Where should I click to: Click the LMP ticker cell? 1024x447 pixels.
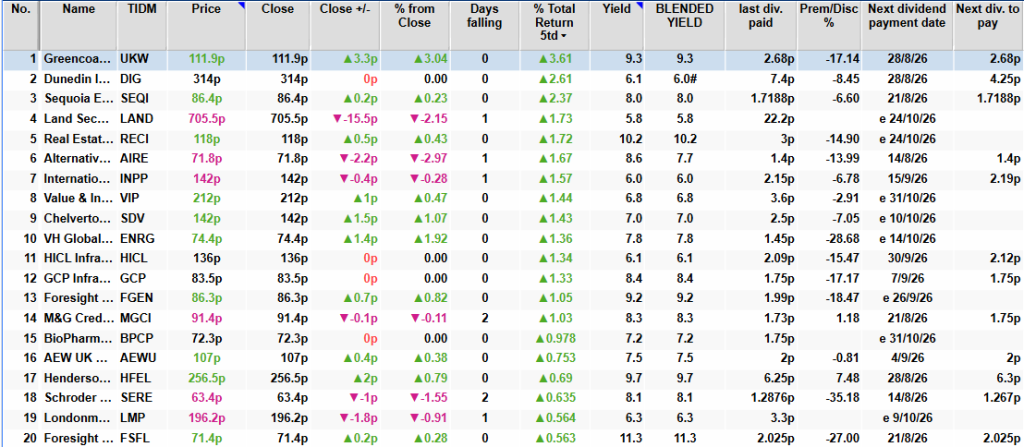[x=131, y=418]
